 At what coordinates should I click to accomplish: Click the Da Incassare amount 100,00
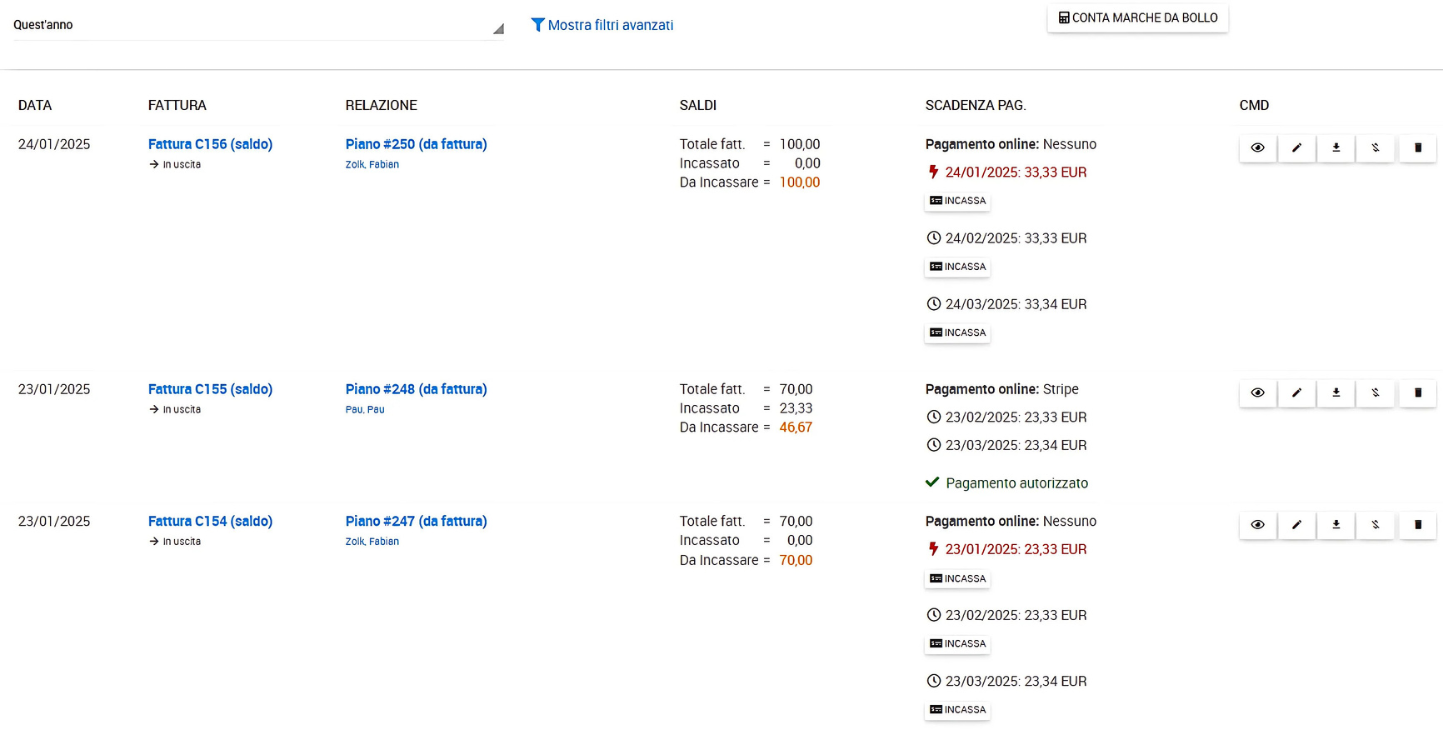800,182
